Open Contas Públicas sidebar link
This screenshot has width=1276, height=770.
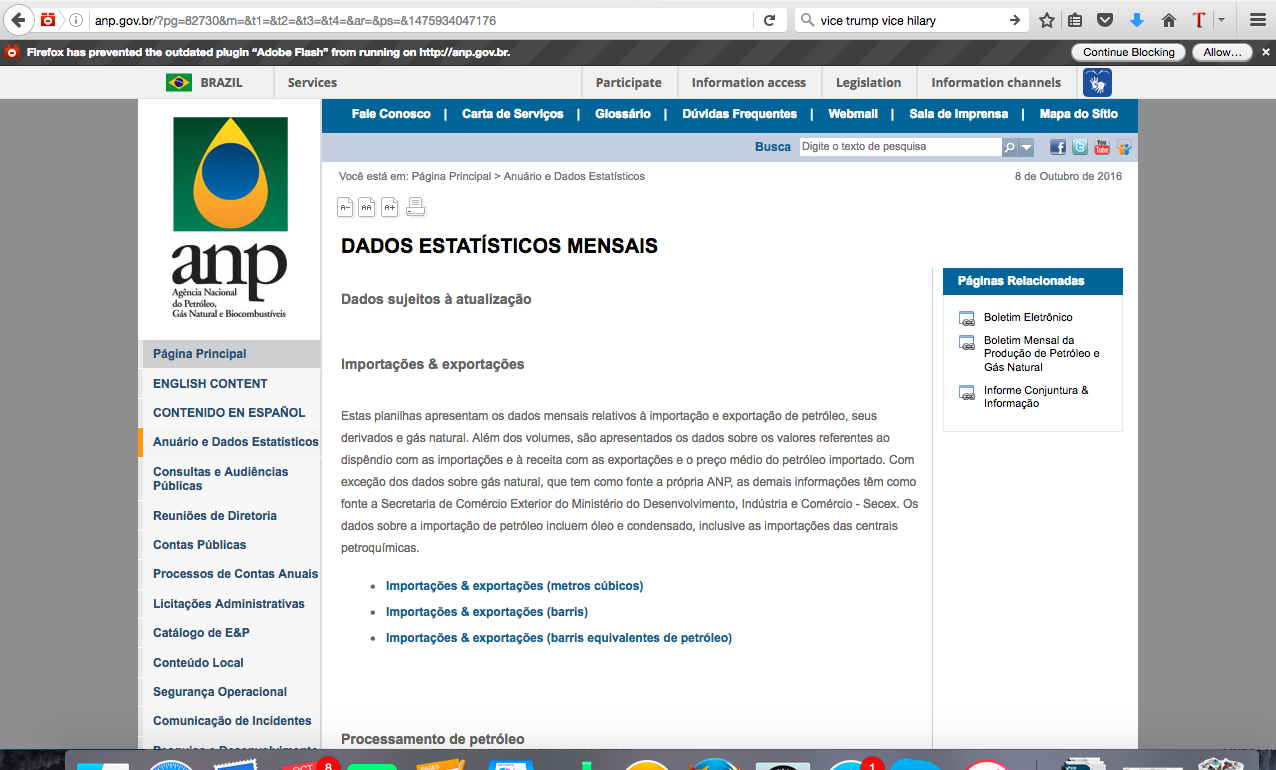(x=199, y=545)
